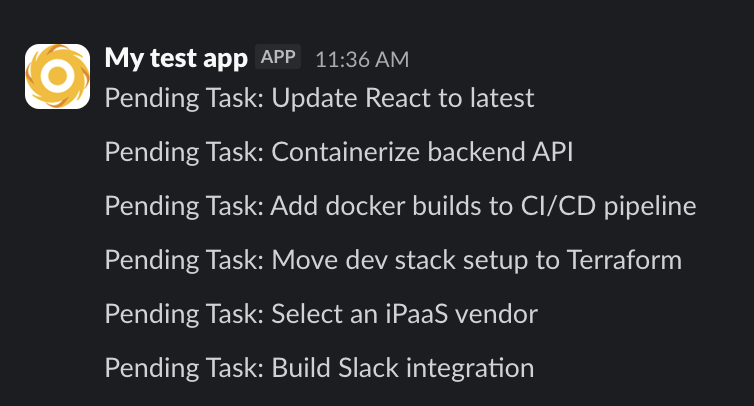Click the APP badge next to sender name
The height and width of the screenshot is (406, 754).
[278, 57]
